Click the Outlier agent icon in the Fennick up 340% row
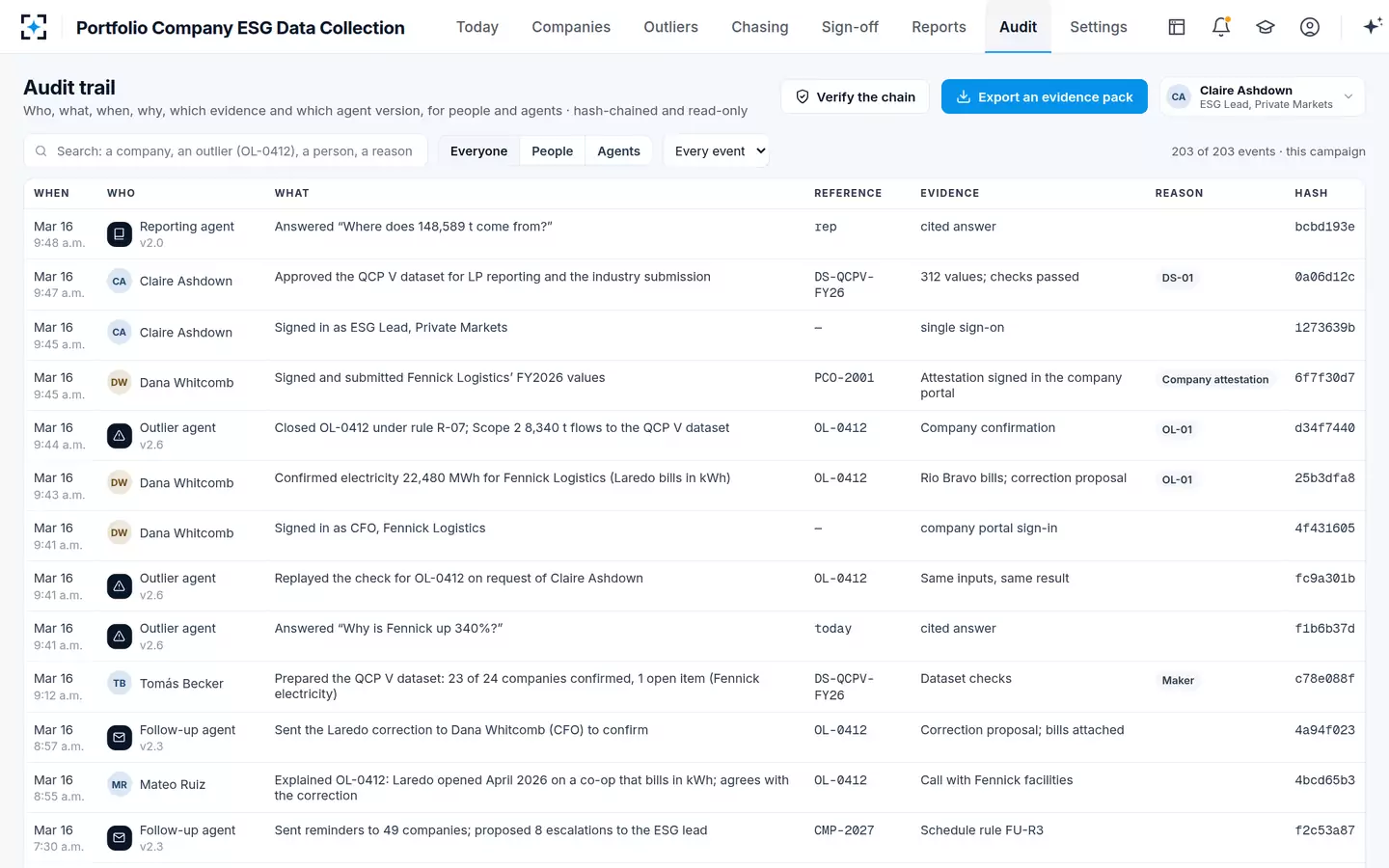1389x868 pixels. (x=120, y=637)
